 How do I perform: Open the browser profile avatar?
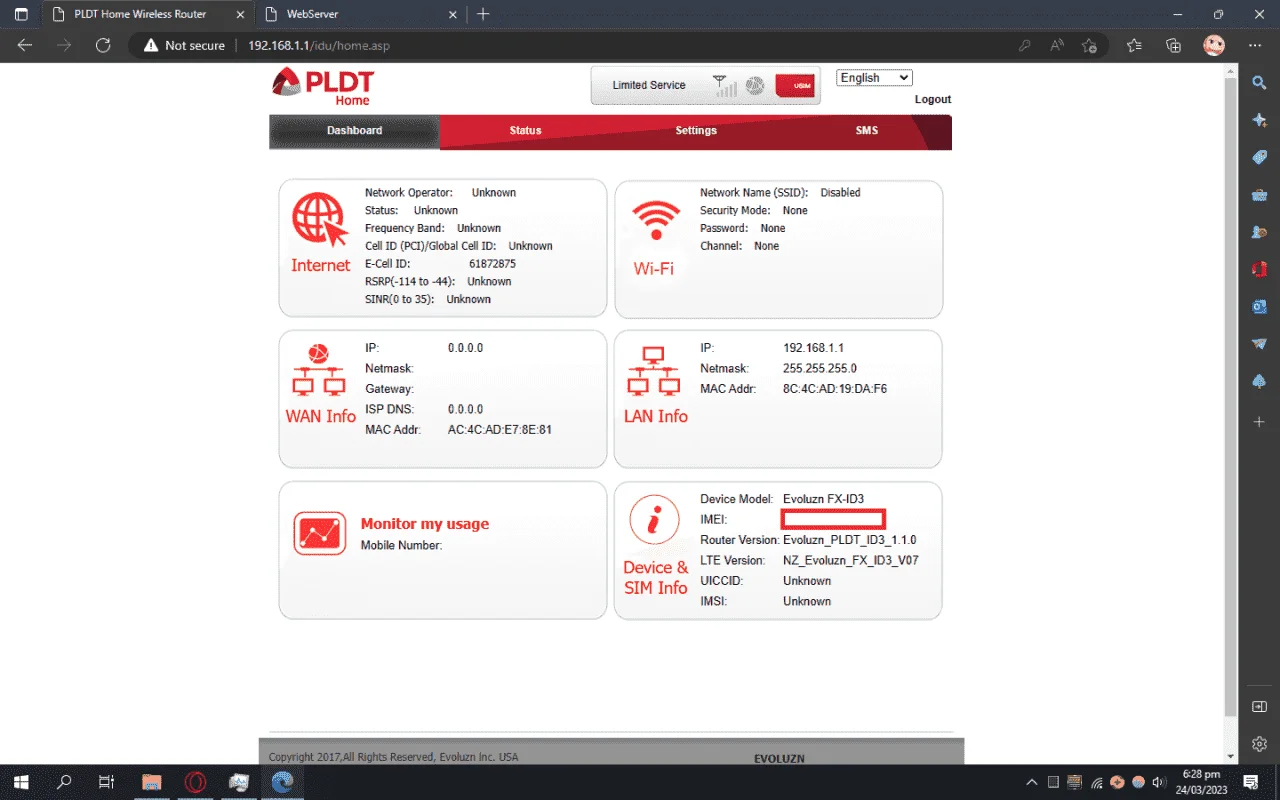coord(1214,45)
